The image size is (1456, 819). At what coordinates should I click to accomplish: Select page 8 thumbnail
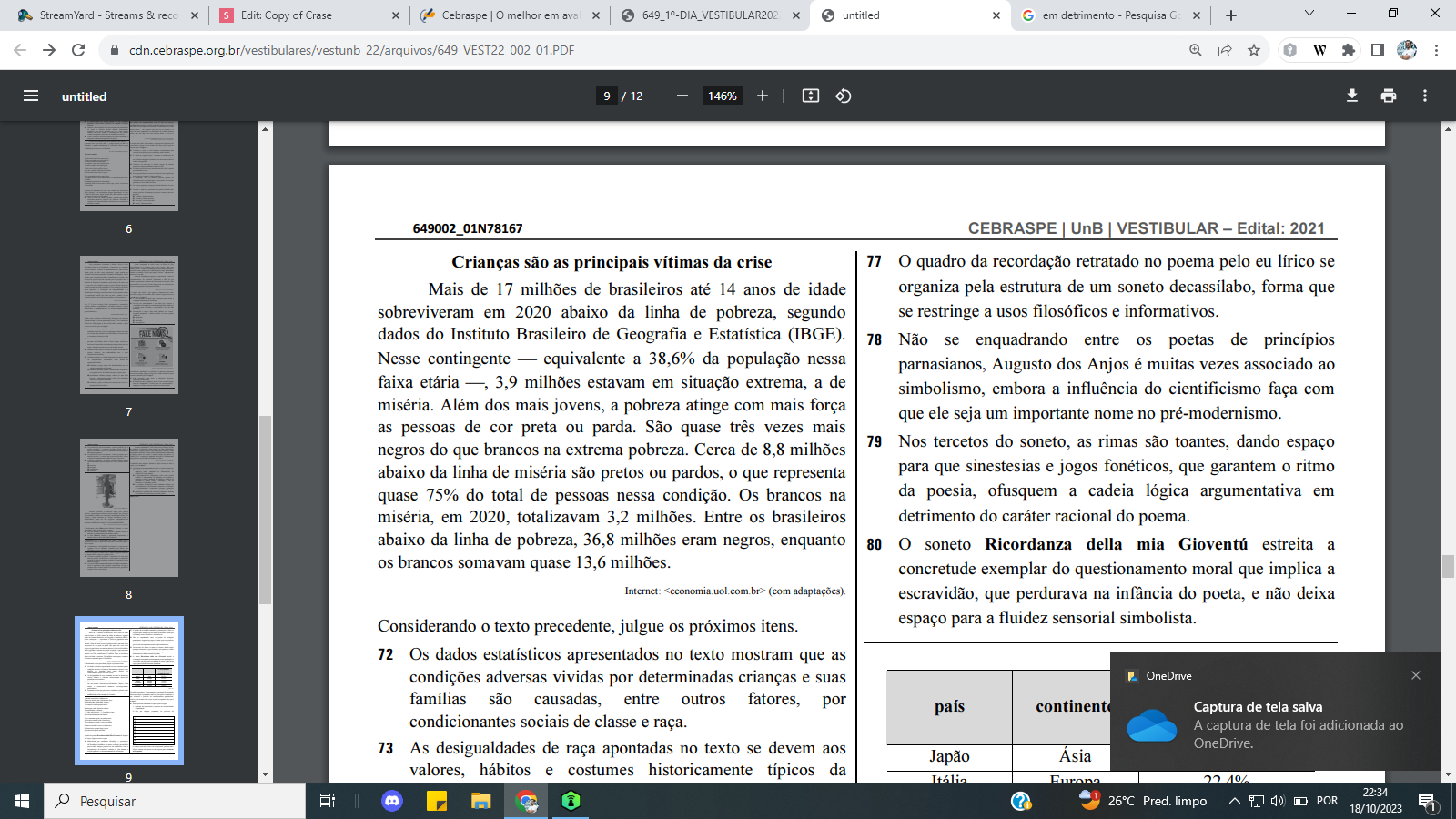(x=129, y=508)
